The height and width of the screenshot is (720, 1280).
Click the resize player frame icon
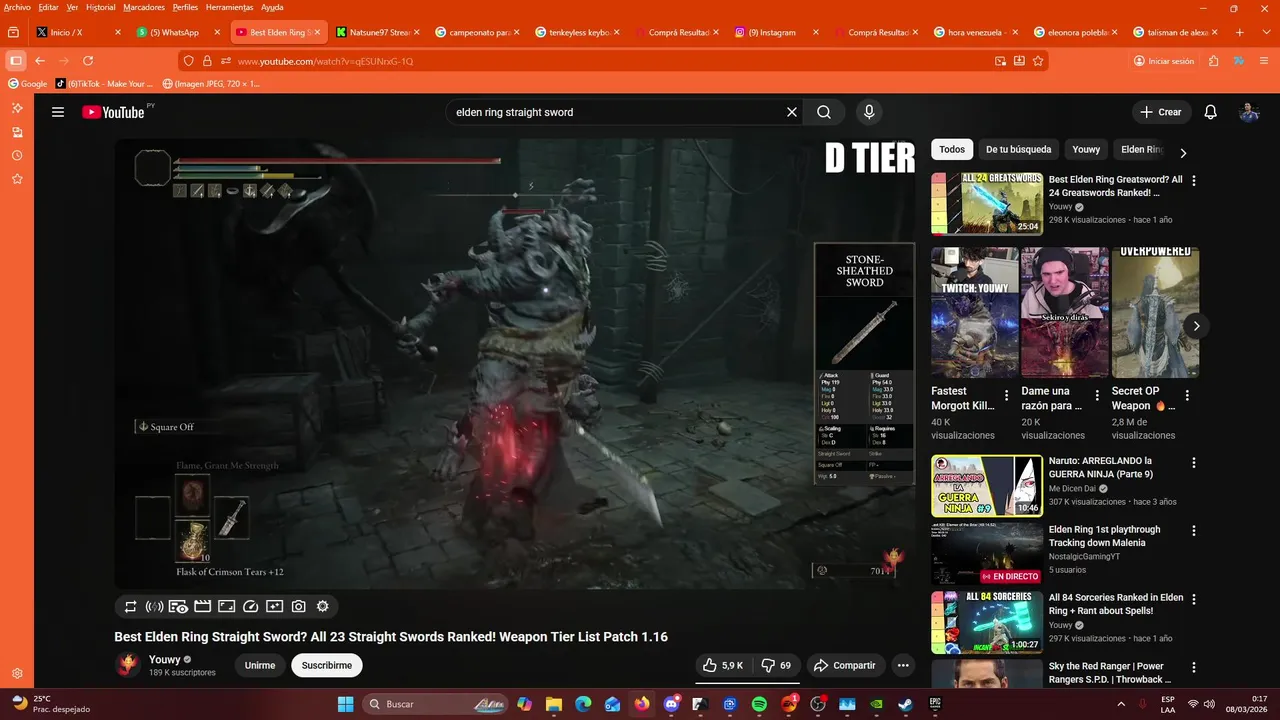pyautogui.click(x=226, y=606)
